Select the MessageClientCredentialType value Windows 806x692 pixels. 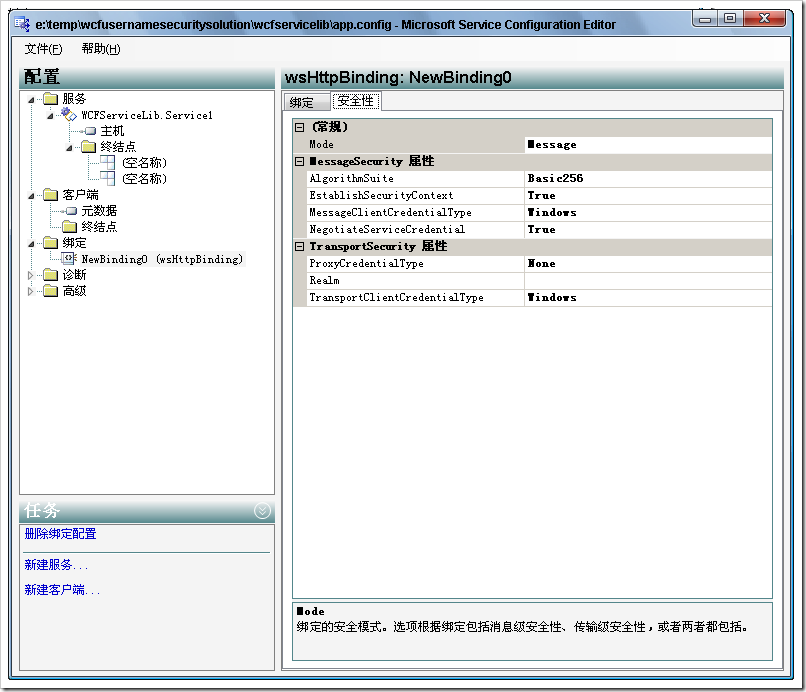648,212
